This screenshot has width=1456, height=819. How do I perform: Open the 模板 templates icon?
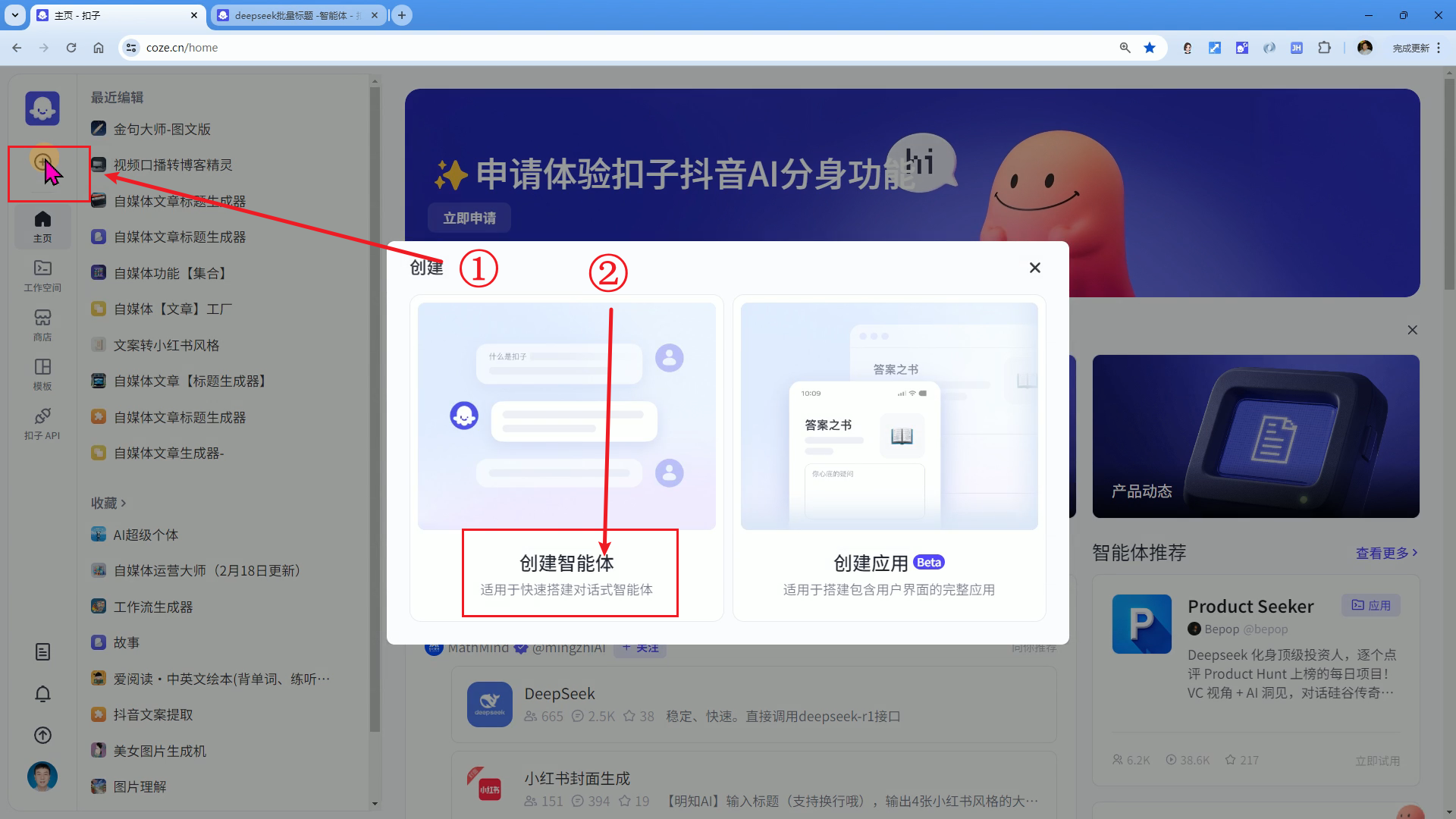(x=42, y=374)
